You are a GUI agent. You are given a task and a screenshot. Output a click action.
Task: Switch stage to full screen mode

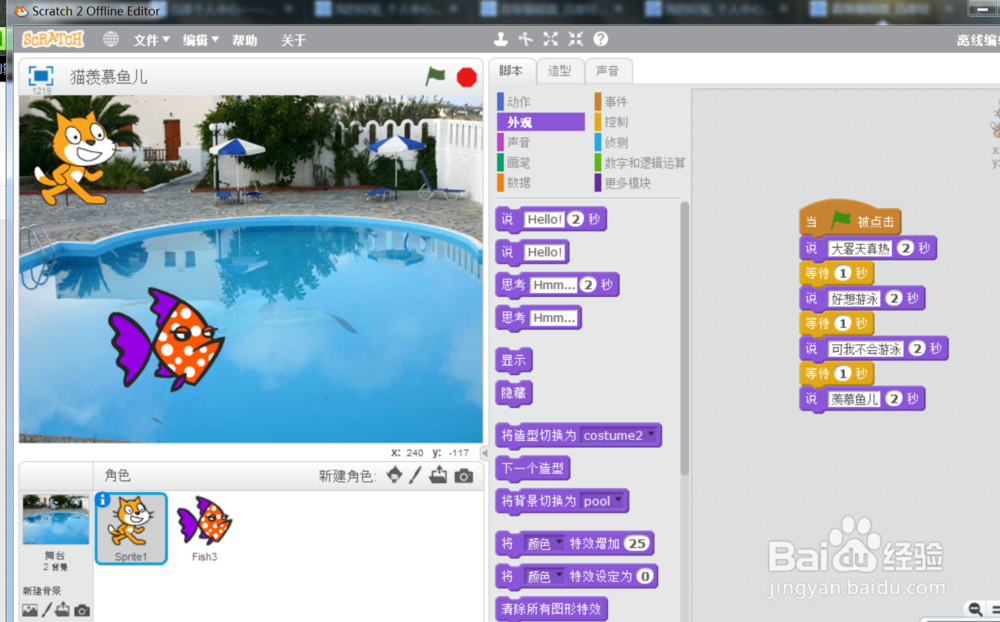click(x=41, y=77)
